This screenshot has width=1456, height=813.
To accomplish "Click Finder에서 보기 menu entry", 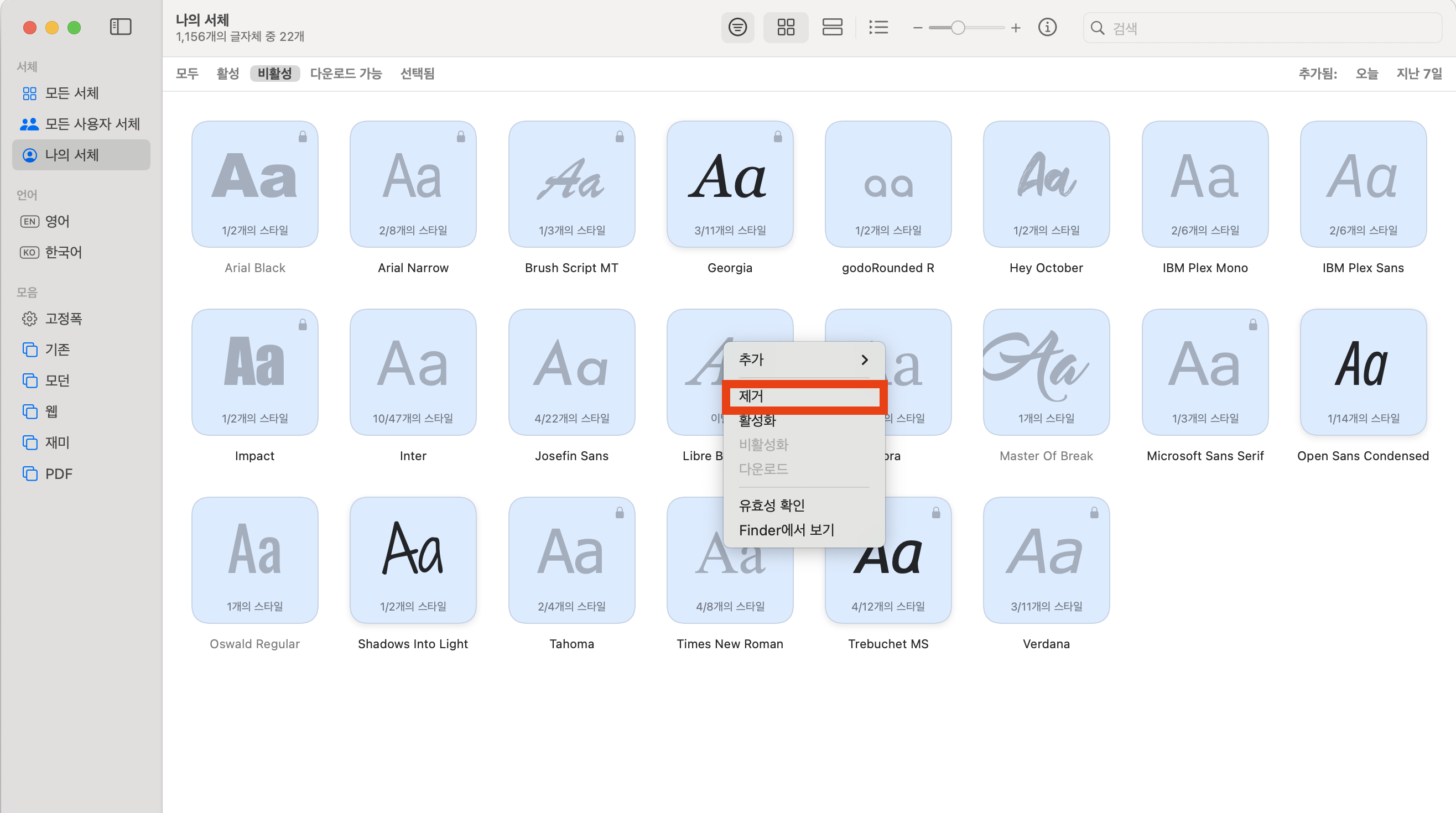I will point(786,530).
